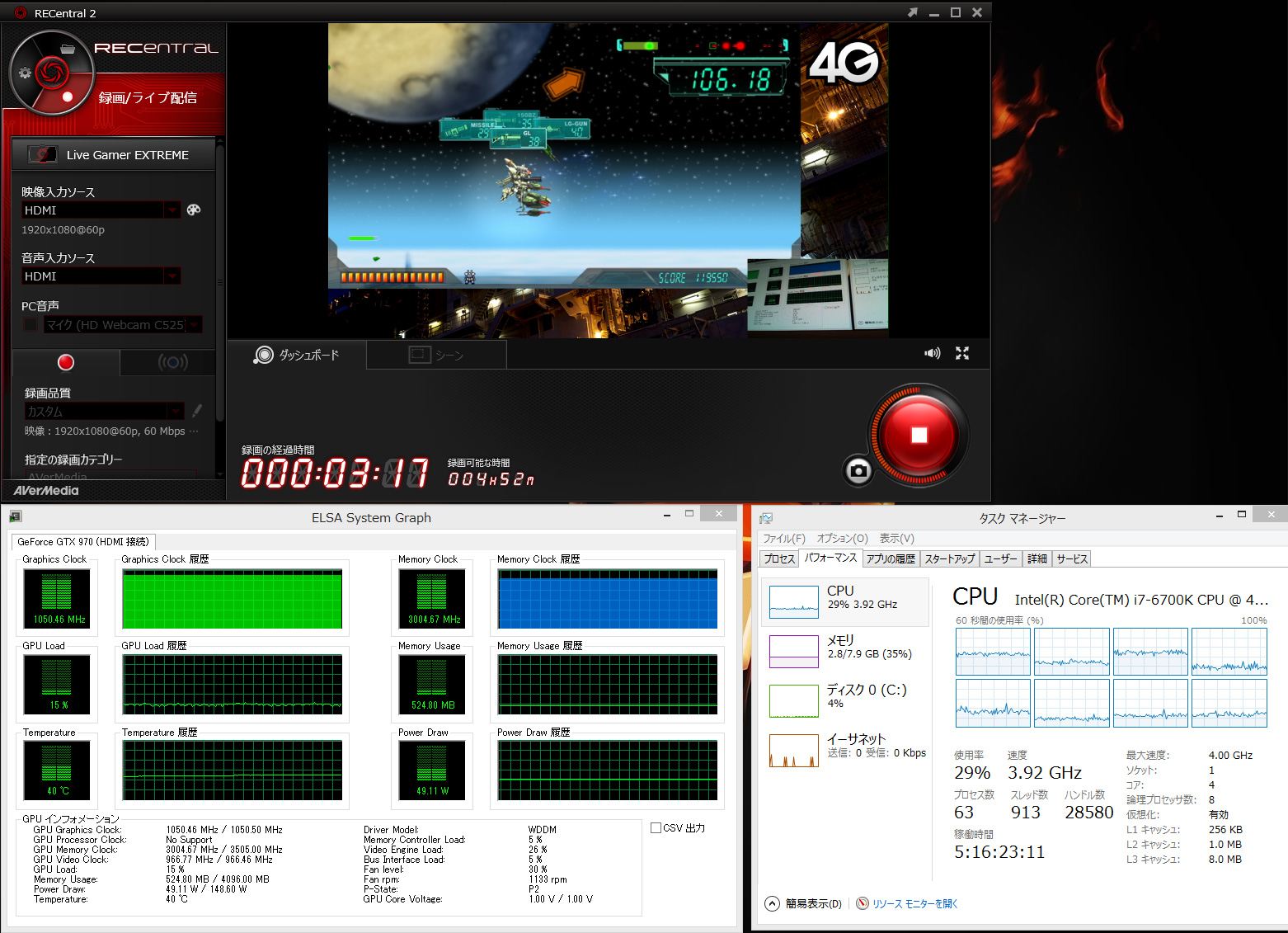Click Task Manager title bar icon

(x=766, y=518)
